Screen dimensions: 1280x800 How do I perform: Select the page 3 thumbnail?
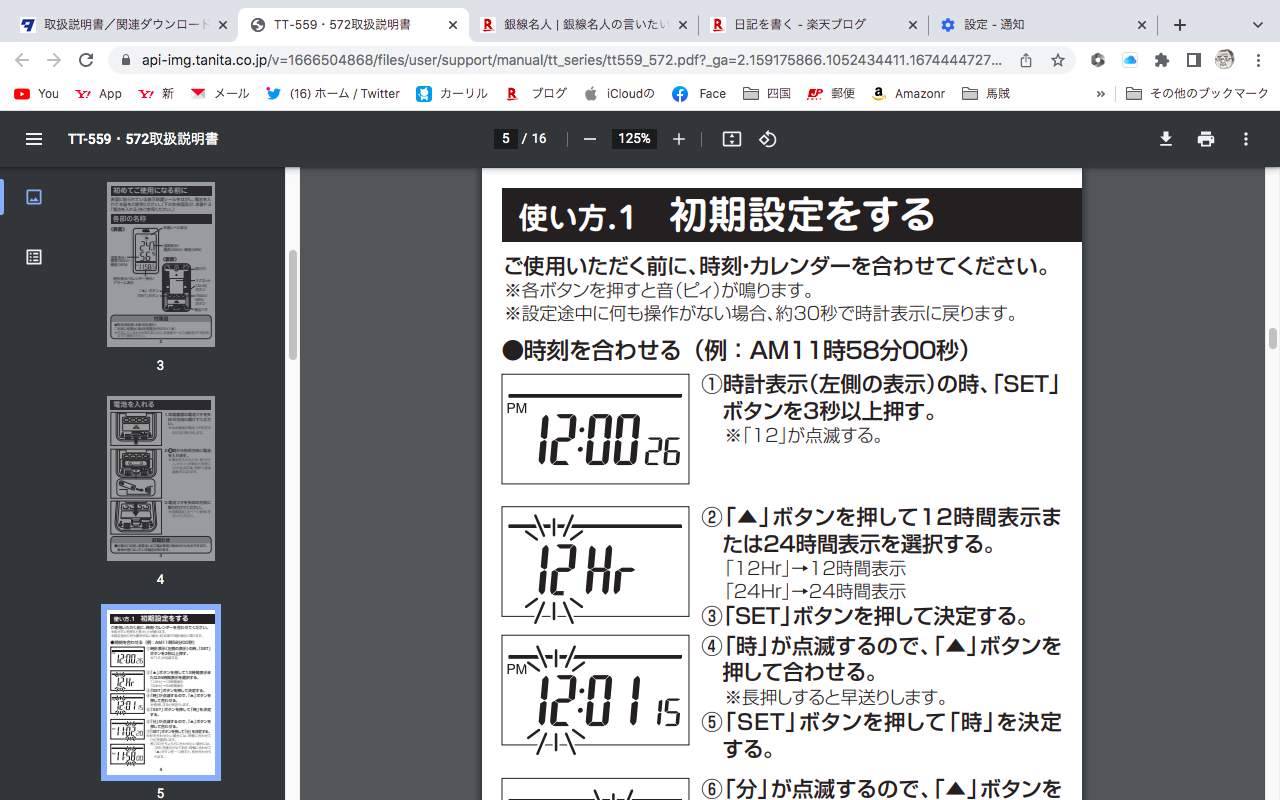pyautogui.click(x=161, y=264)
